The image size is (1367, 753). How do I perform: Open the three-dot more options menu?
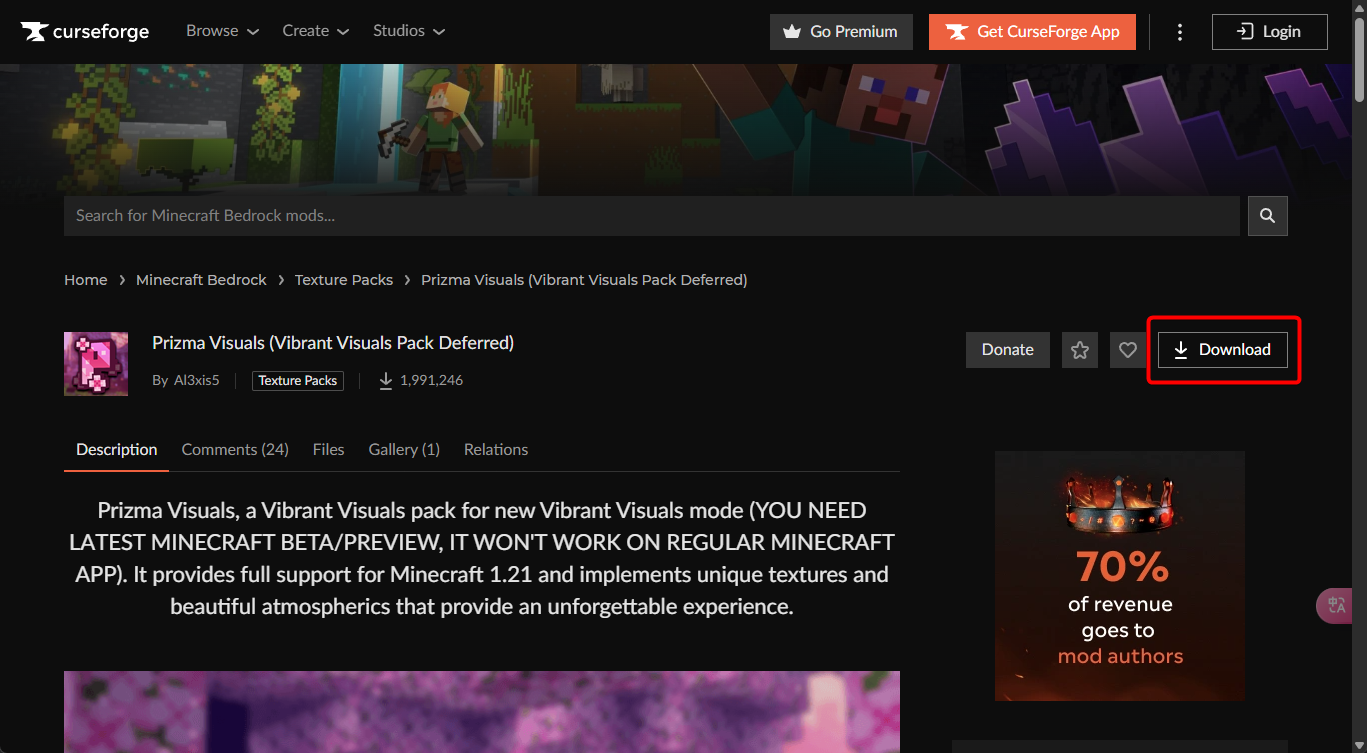1180,32
